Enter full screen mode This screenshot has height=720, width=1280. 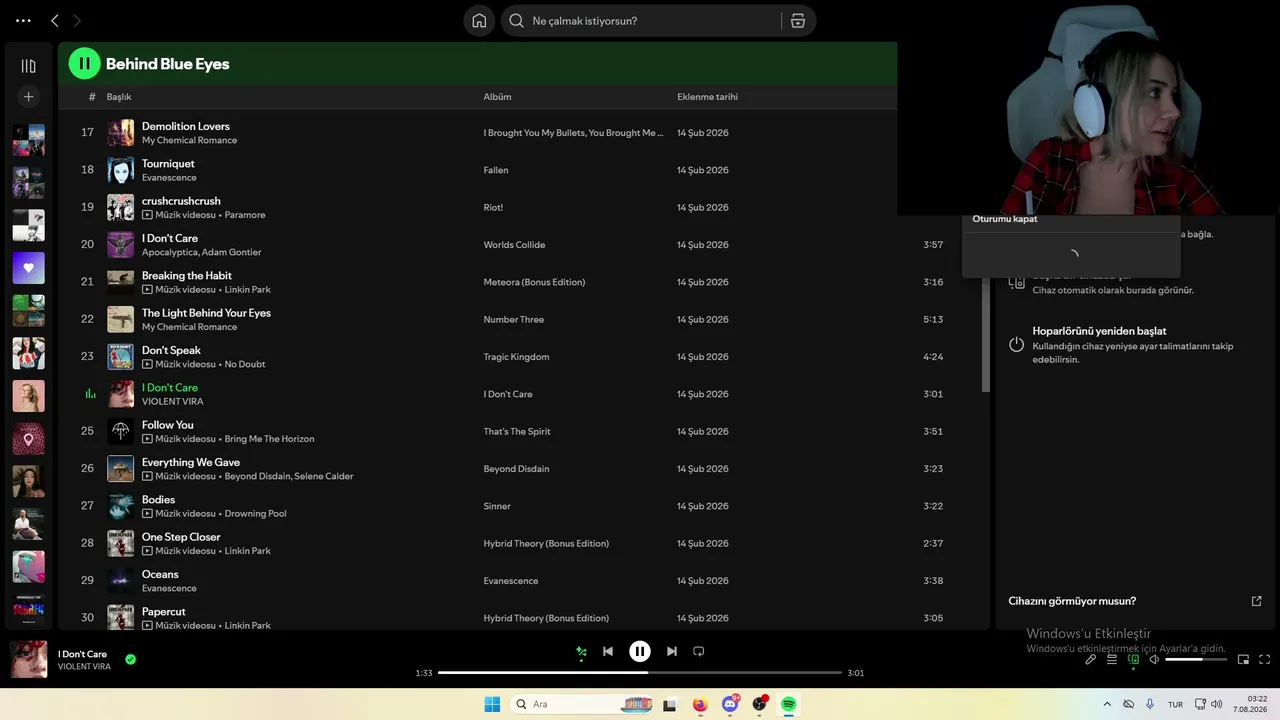(1265, 659)
